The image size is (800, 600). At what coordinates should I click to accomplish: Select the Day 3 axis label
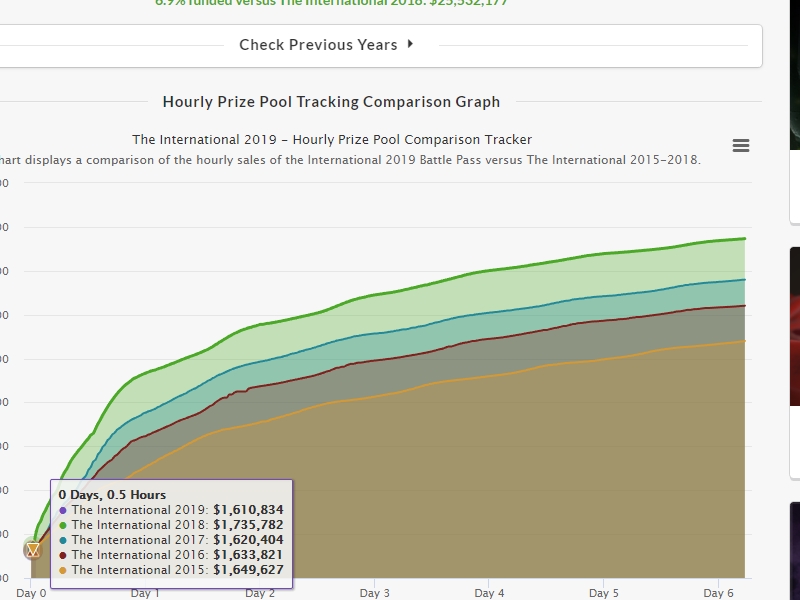coord(374,593)
